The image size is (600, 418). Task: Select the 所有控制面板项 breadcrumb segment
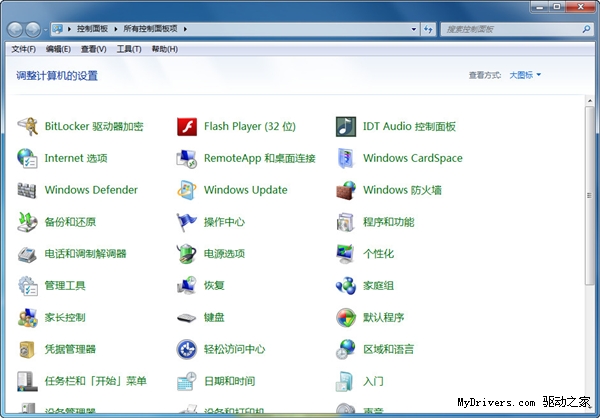pyautogui.click(x=150, y=29)
